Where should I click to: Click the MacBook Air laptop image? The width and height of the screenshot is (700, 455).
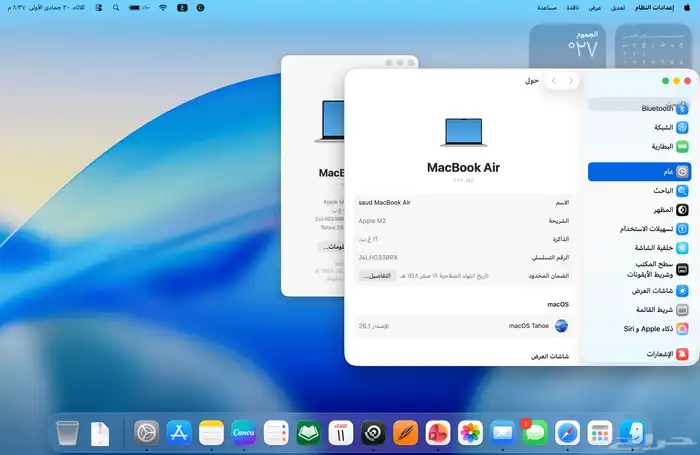pyautogui.click(x=463, y=132)
